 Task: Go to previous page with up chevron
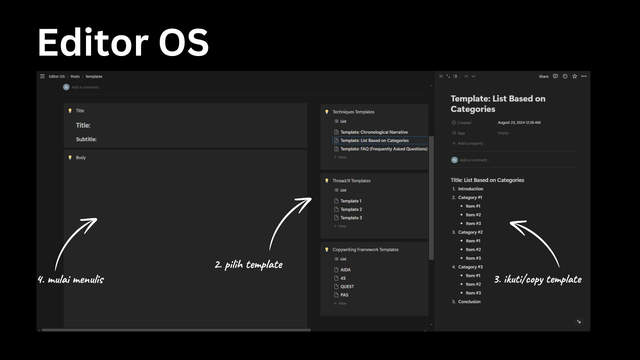click(466, 76)
